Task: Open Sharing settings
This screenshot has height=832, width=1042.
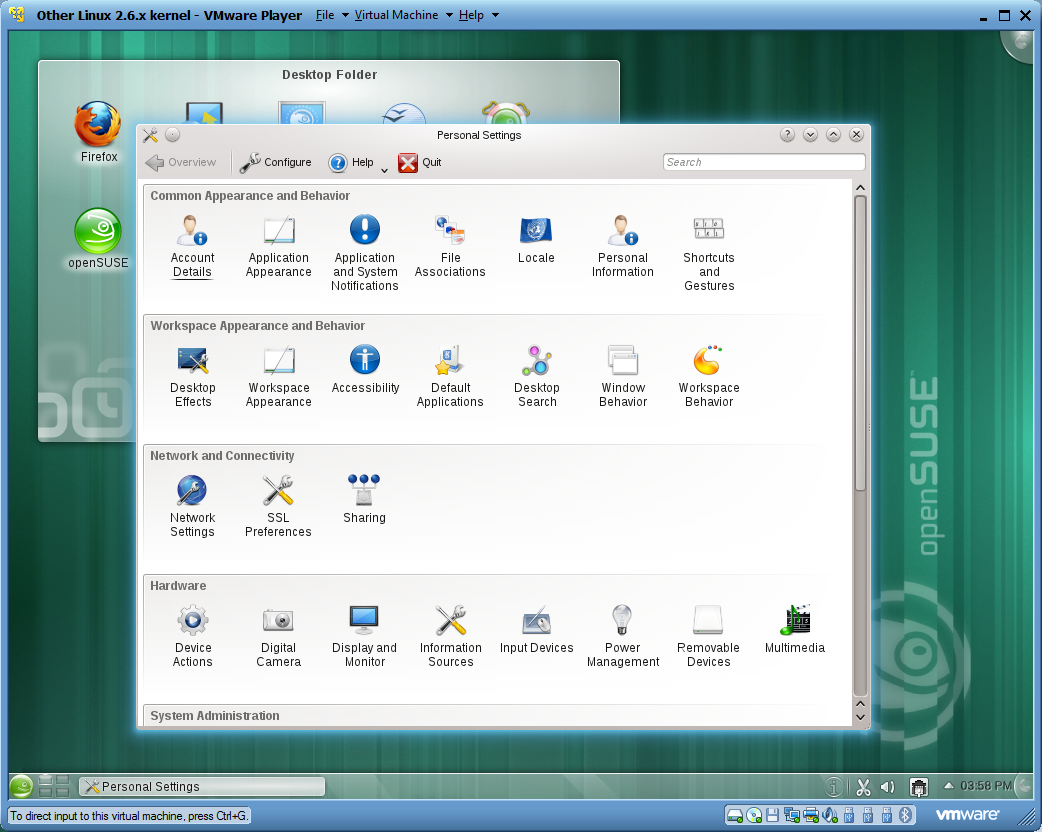Action: pyautogui.click(x=364, y=499)
